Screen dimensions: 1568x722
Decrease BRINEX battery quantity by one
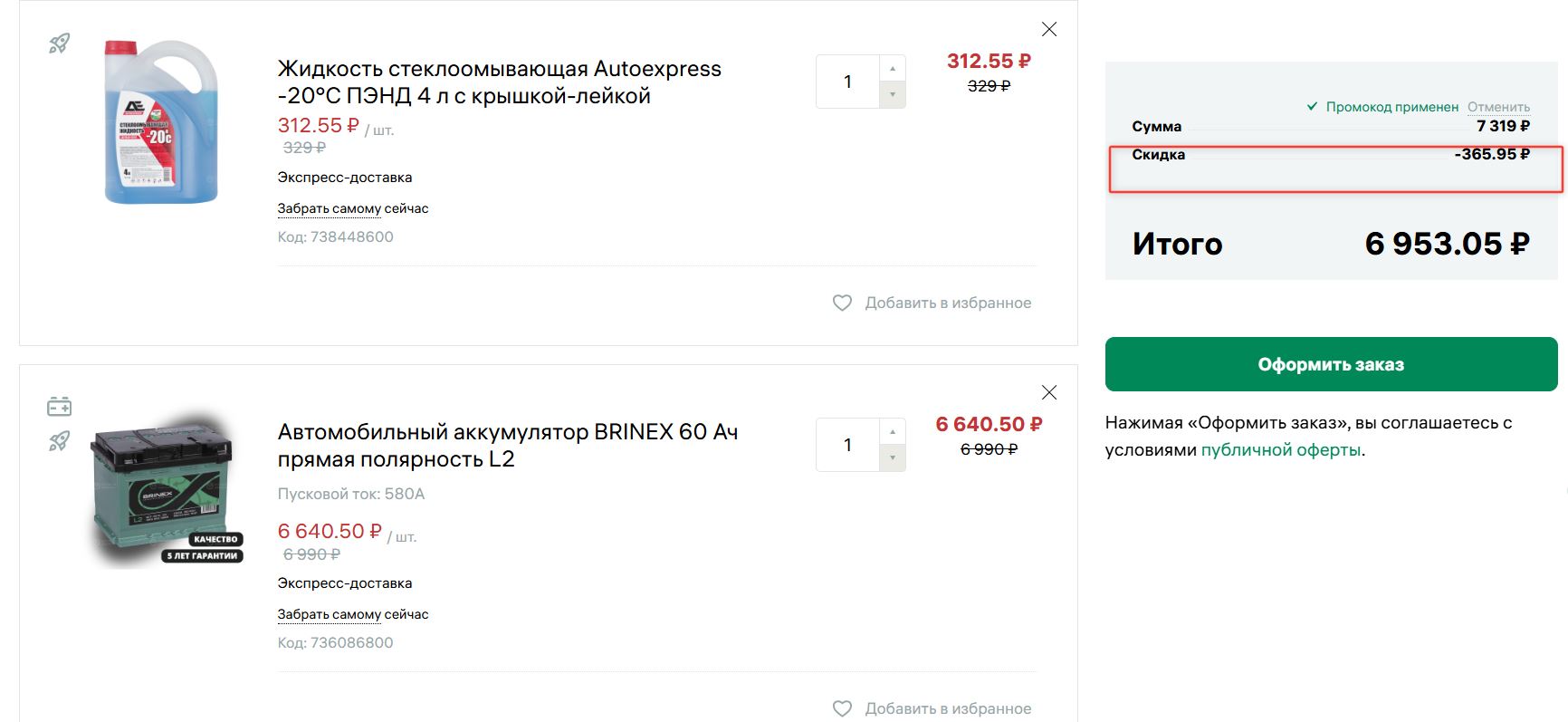[893, 457]
